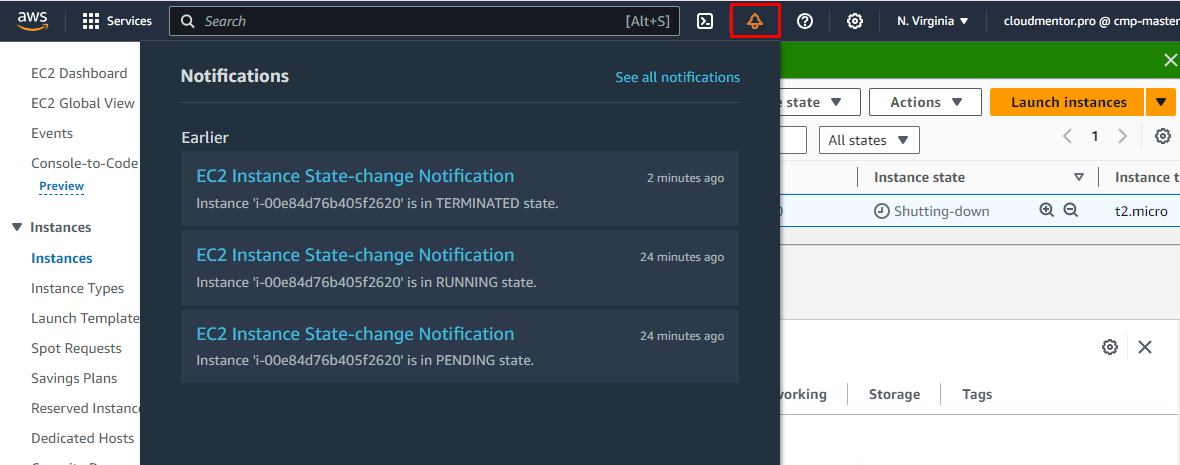The width and height of the screenshot is (1180, 465).
Task: Focus the AWS search input field
Action: (410, 21)
